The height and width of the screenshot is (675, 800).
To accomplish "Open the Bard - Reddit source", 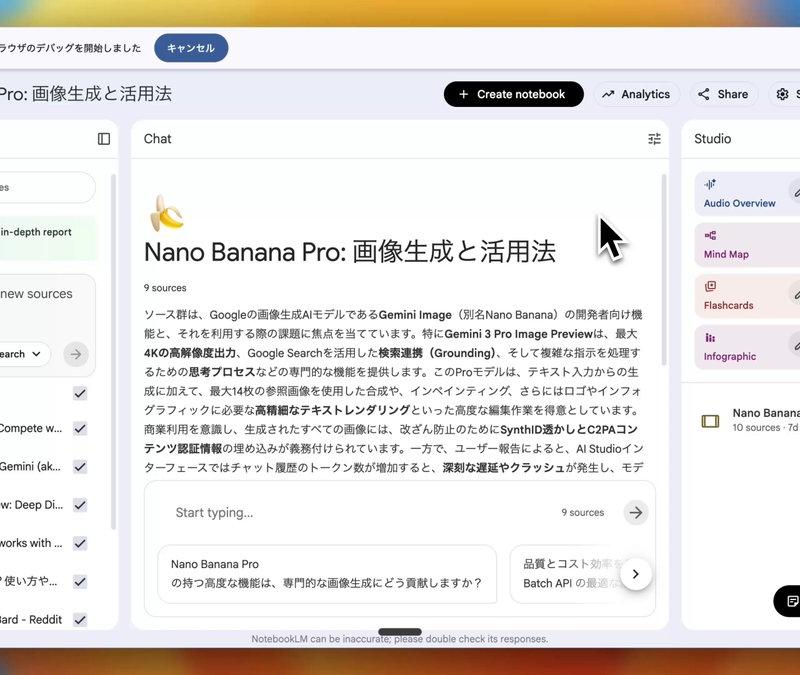I will point(31,620).
